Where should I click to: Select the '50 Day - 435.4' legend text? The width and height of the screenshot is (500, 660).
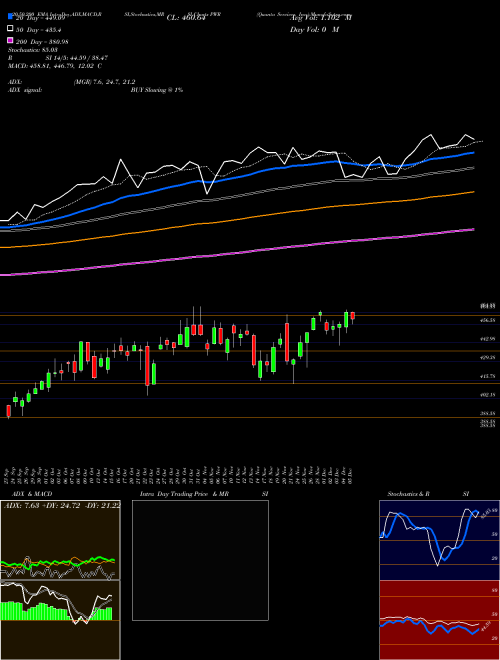coord(38,30)
